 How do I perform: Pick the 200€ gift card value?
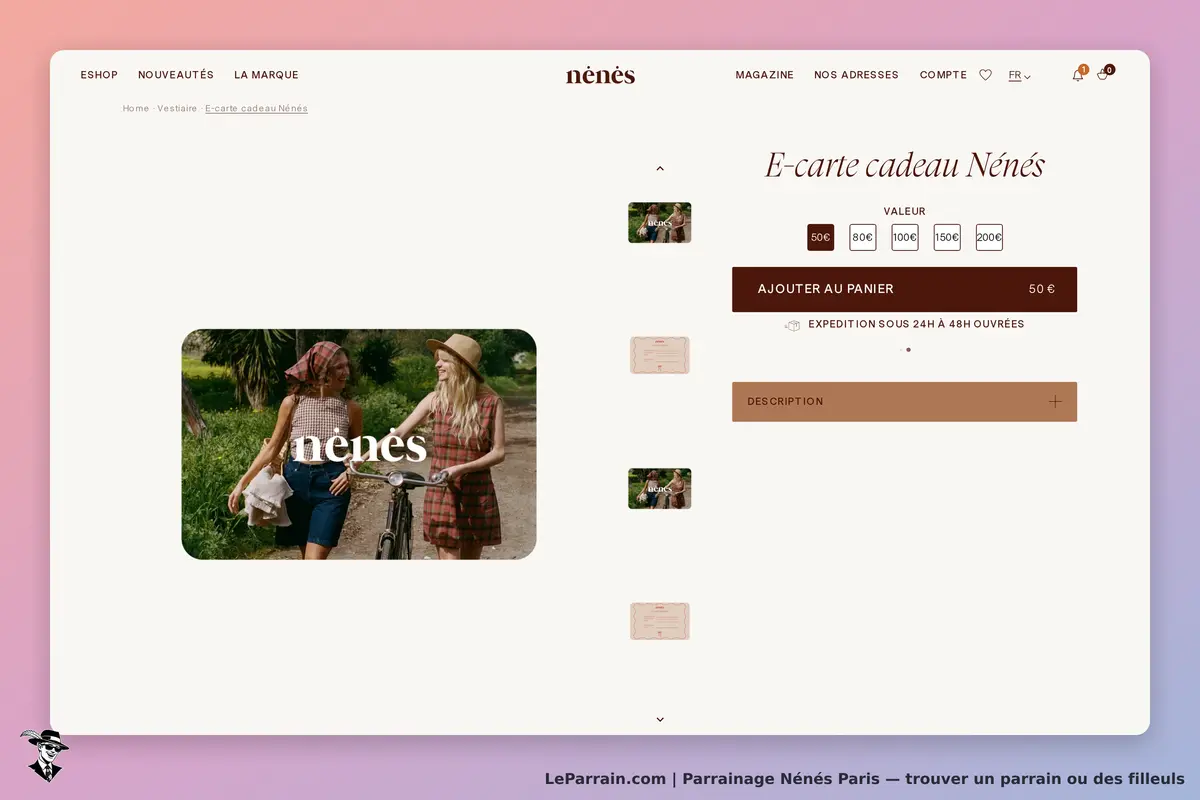(989, 238)
